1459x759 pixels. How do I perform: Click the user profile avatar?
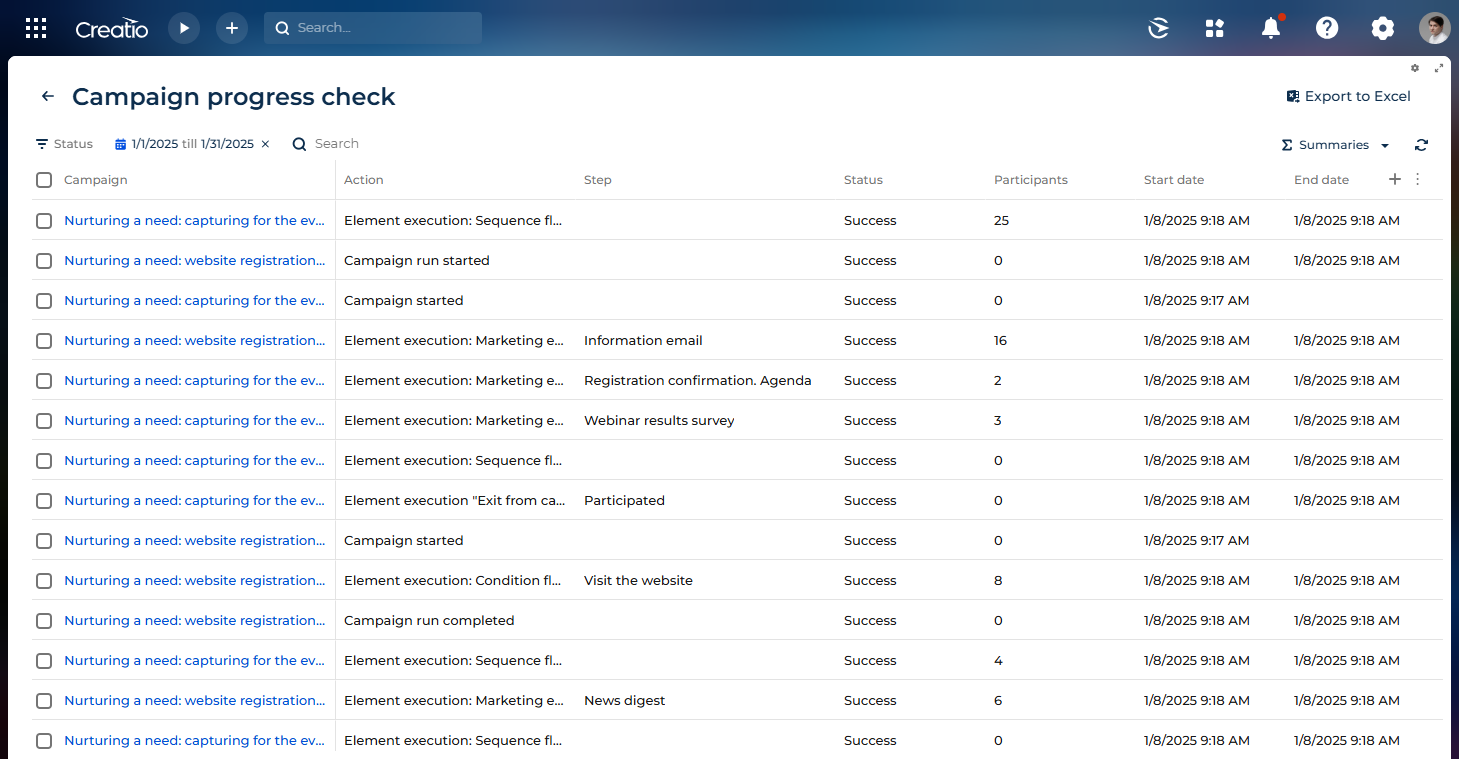click(1435, 28)
